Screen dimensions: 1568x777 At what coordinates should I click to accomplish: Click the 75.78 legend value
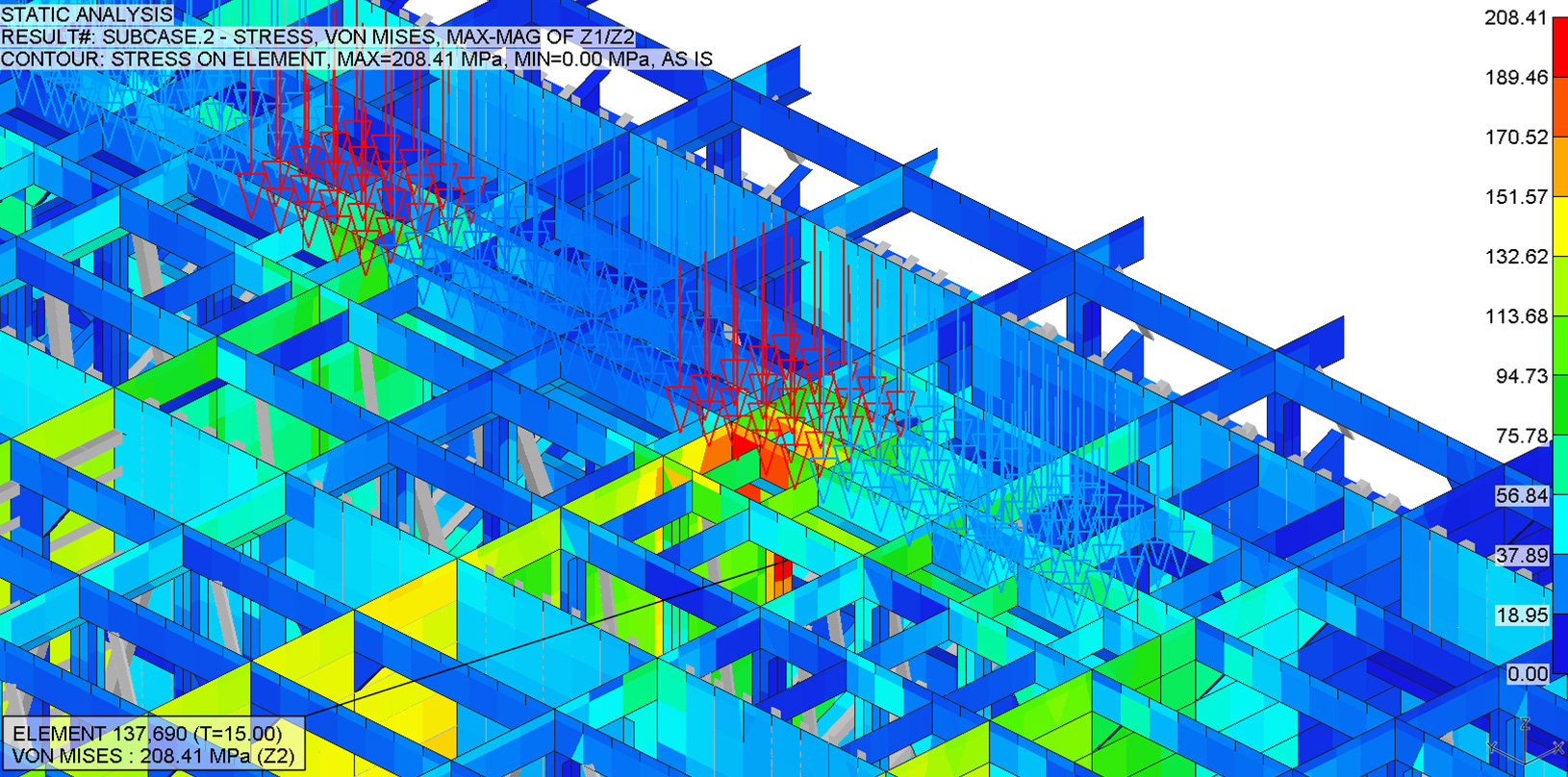coord(1521,436)
